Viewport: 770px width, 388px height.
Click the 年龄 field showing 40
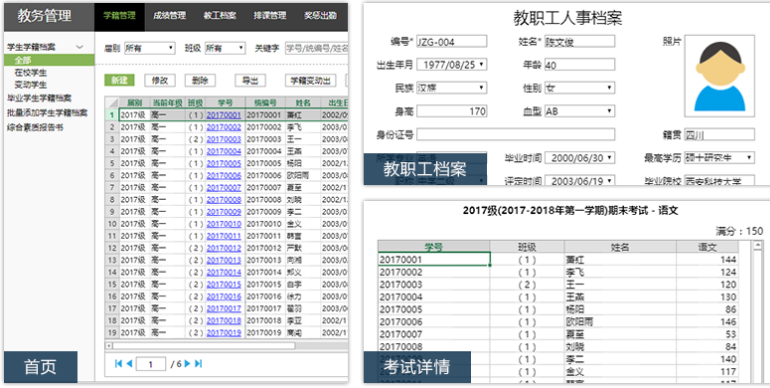tap(579, 64)
